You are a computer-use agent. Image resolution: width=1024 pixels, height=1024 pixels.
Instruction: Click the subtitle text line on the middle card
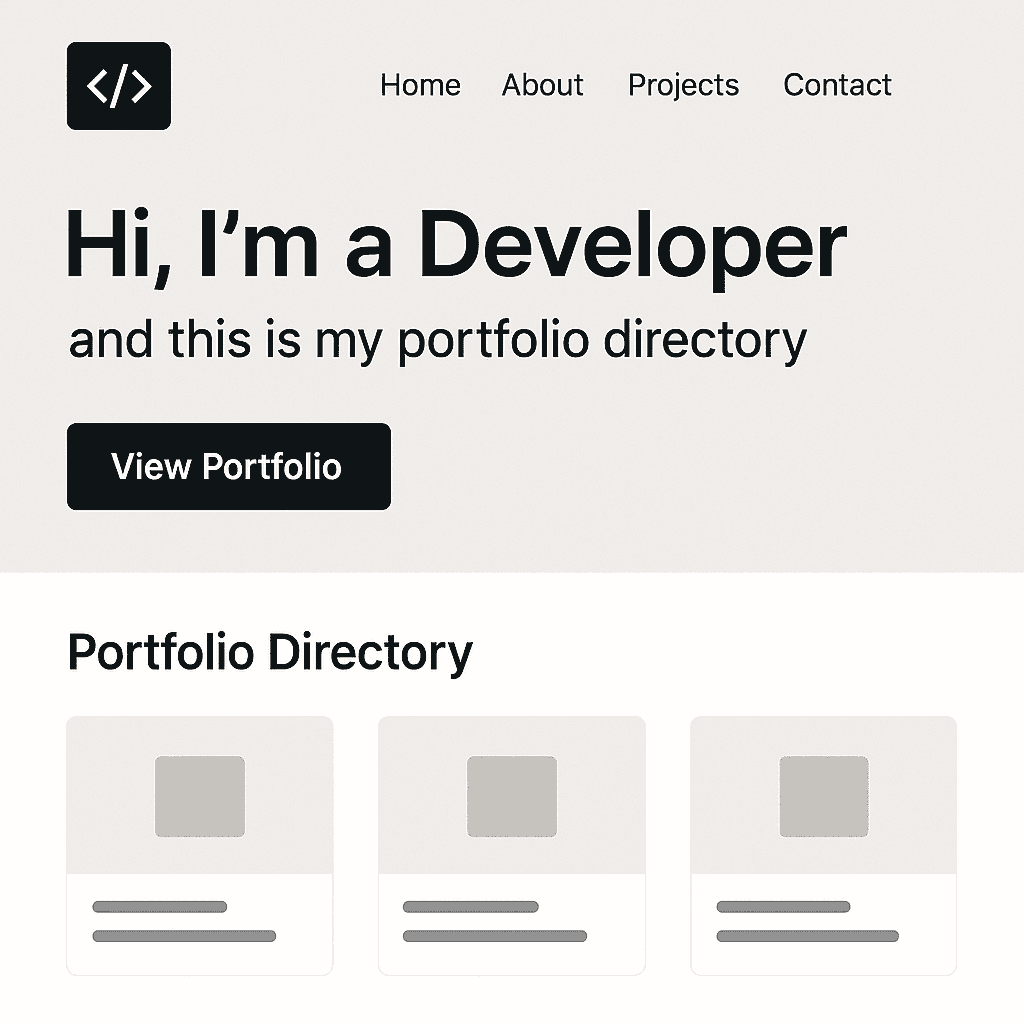494,937
